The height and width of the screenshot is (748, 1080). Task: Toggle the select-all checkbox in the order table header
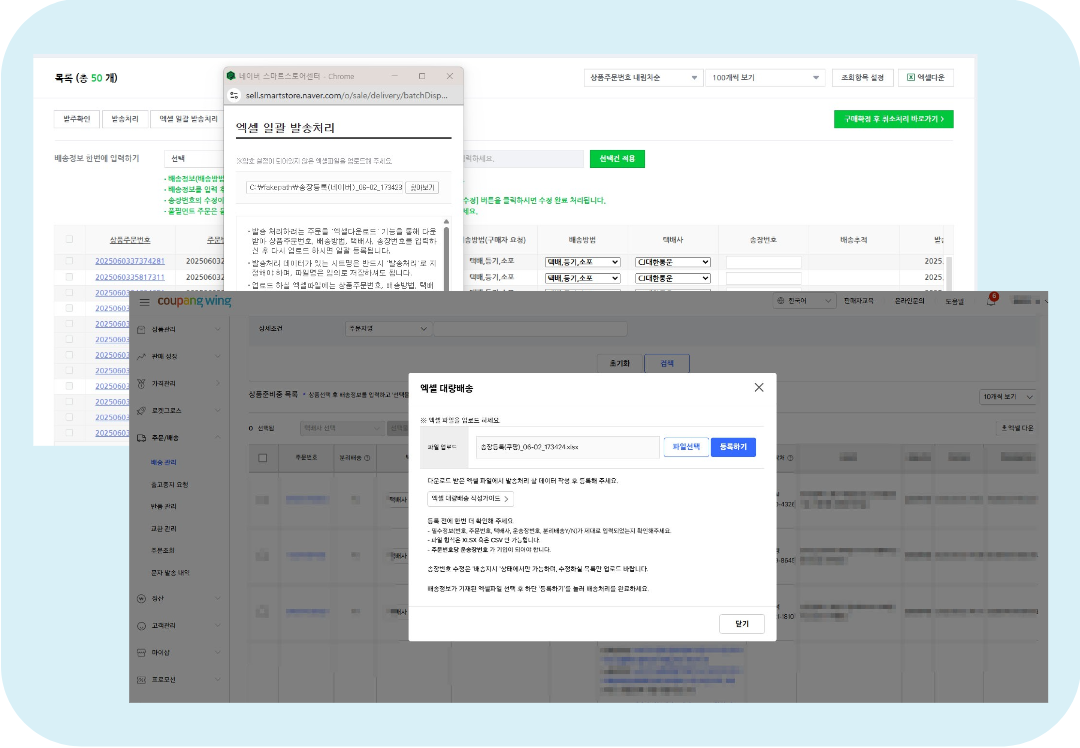pyautogui.click(x=68, y=241)
